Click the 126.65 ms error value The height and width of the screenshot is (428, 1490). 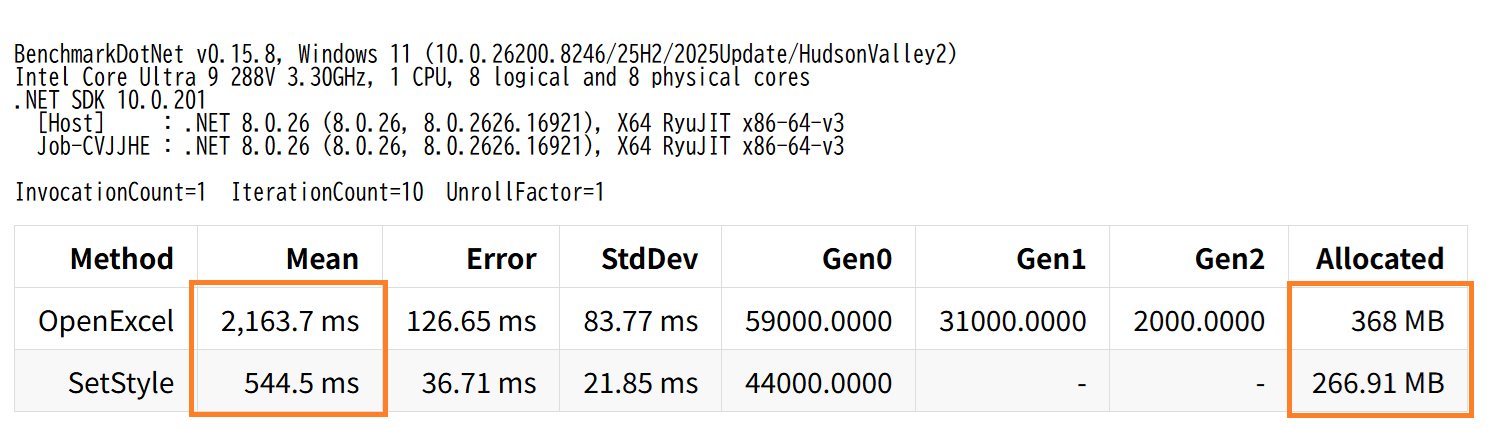click(471, 321)
